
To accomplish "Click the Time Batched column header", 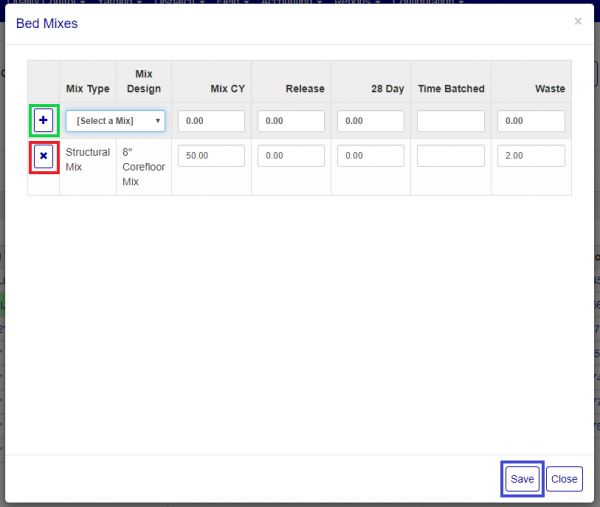I will (451, 89).
